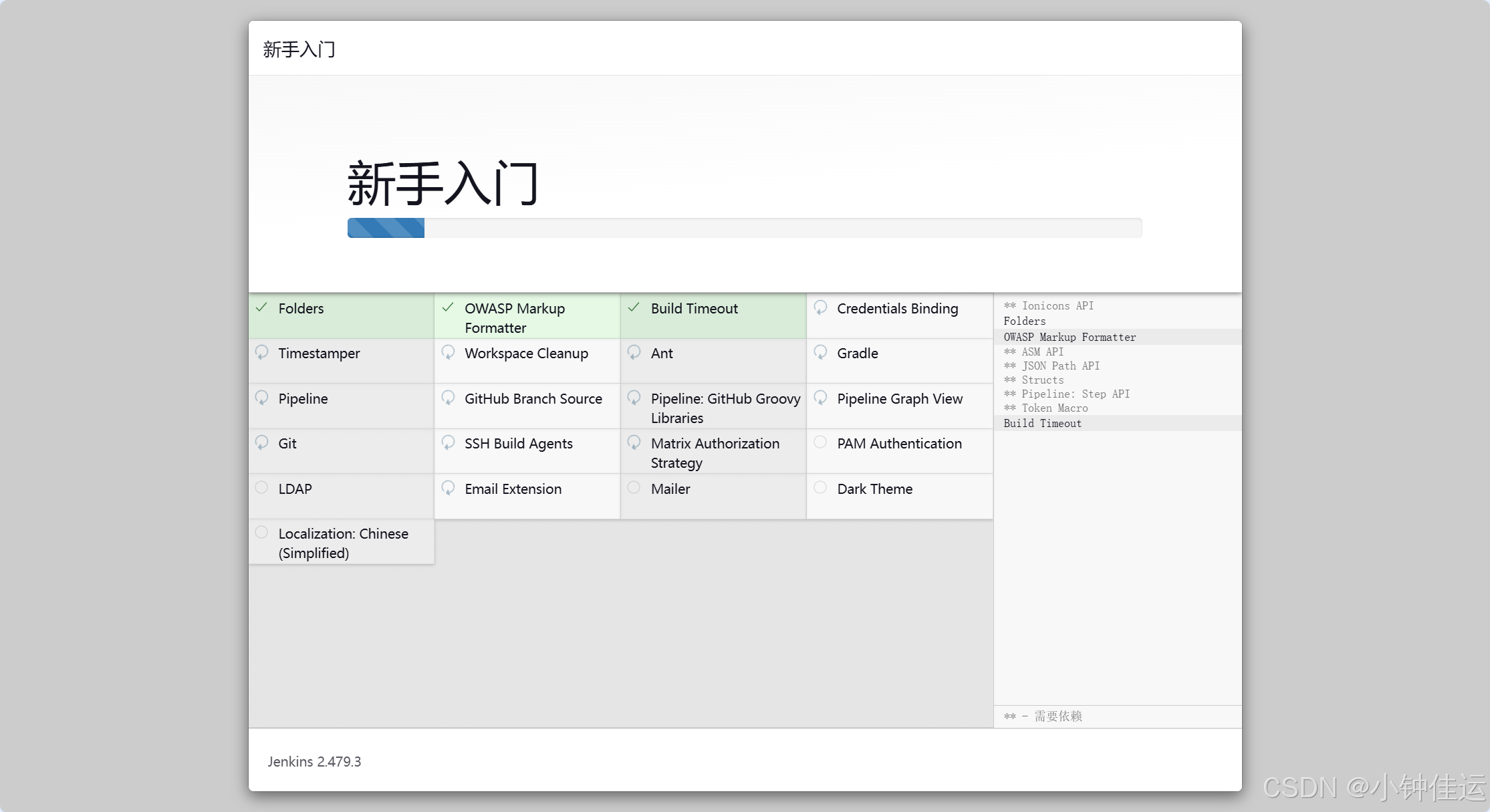Click the '** ASM API' log entry
Screen dimensions: 1490x812
(1033, 352)
